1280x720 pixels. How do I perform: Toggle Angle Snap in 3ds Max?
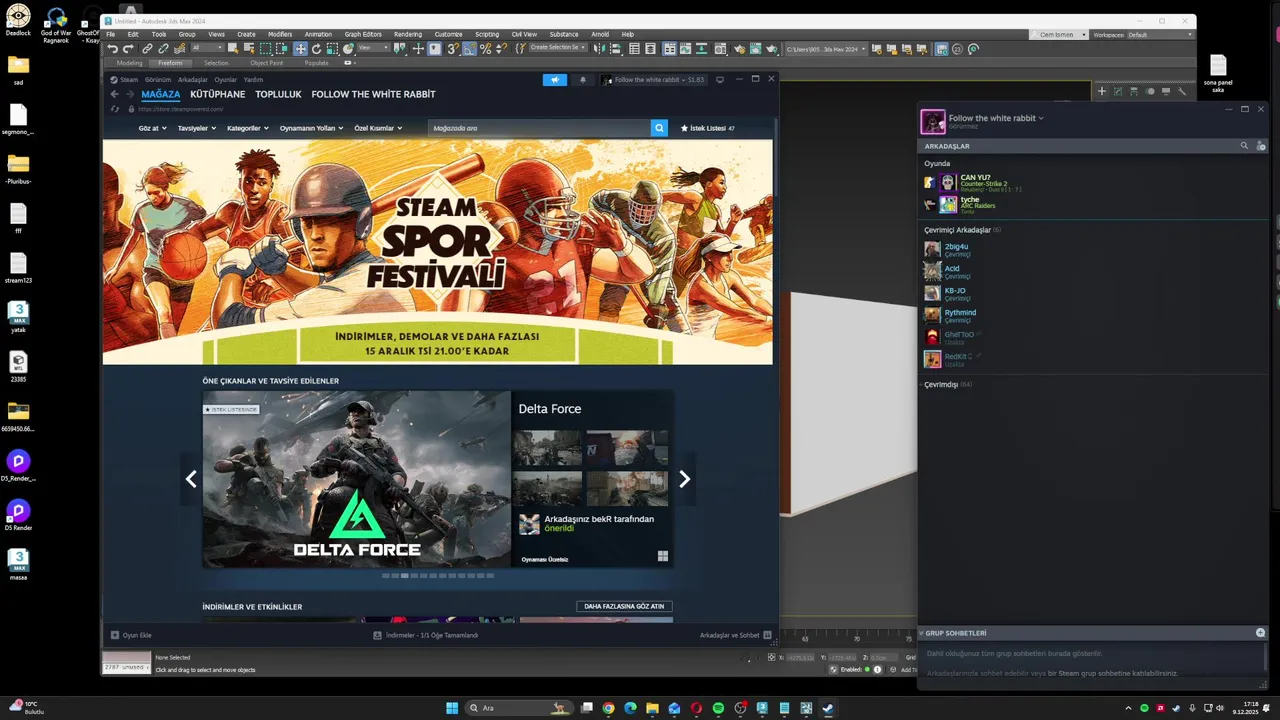click(x=469, y=48)
